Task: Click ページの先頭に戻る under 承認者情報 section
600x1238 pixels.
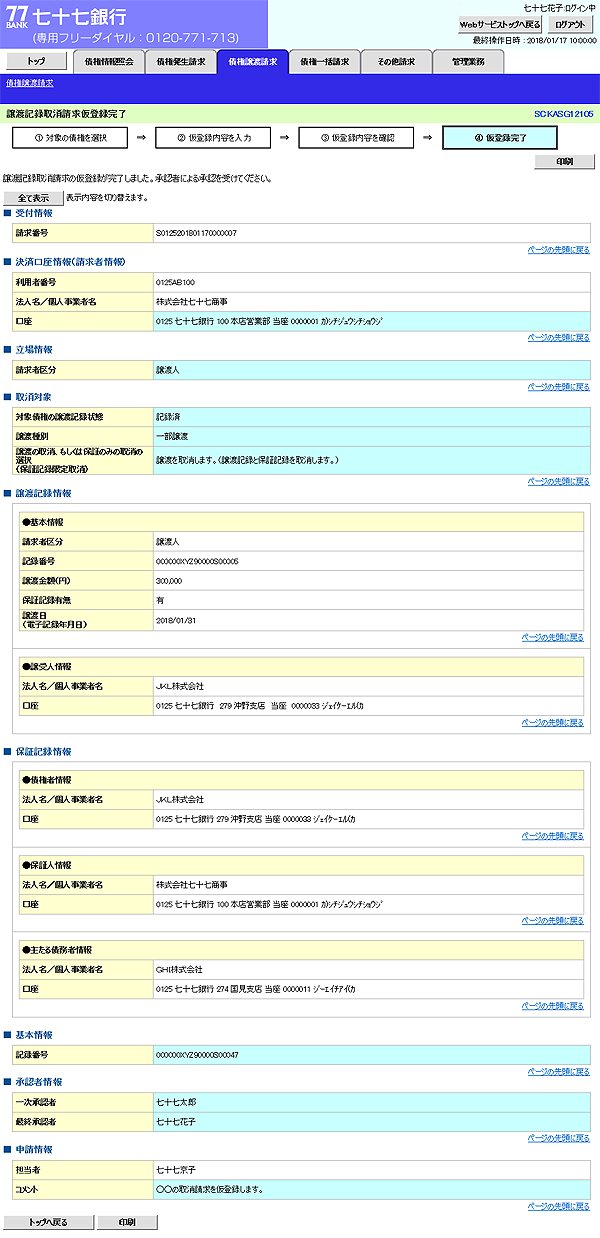Action: click(x=558, y=1137)
